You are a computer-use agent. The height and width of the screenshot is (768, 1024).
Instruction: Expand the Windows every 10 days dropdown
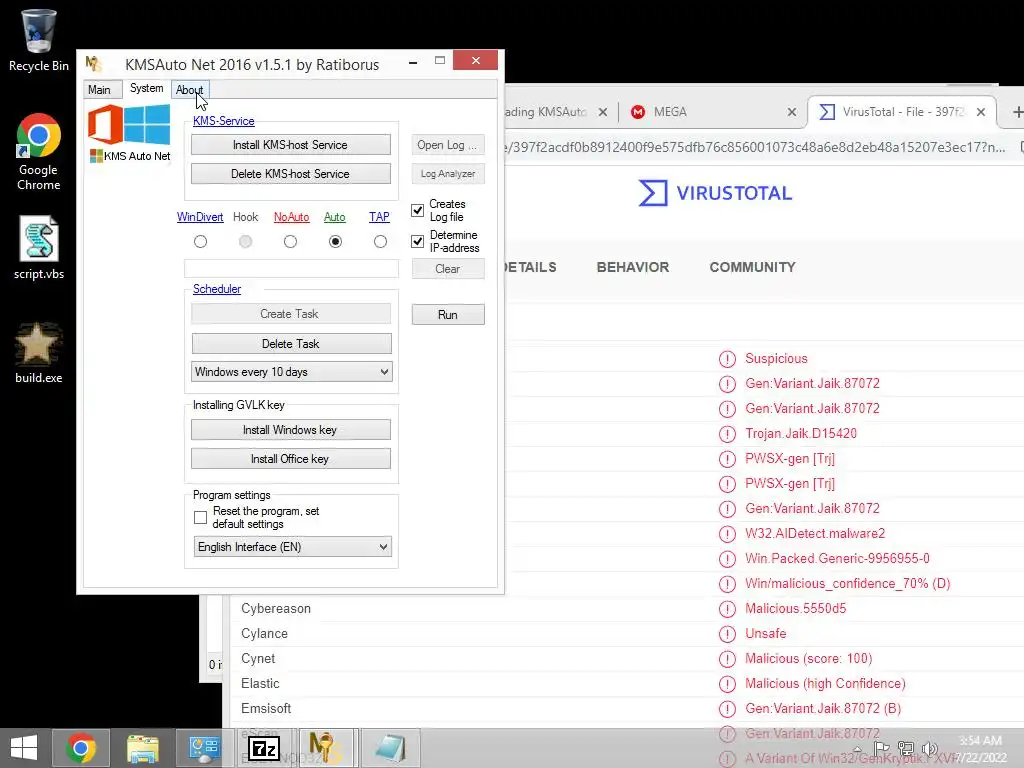pos(291,372)
